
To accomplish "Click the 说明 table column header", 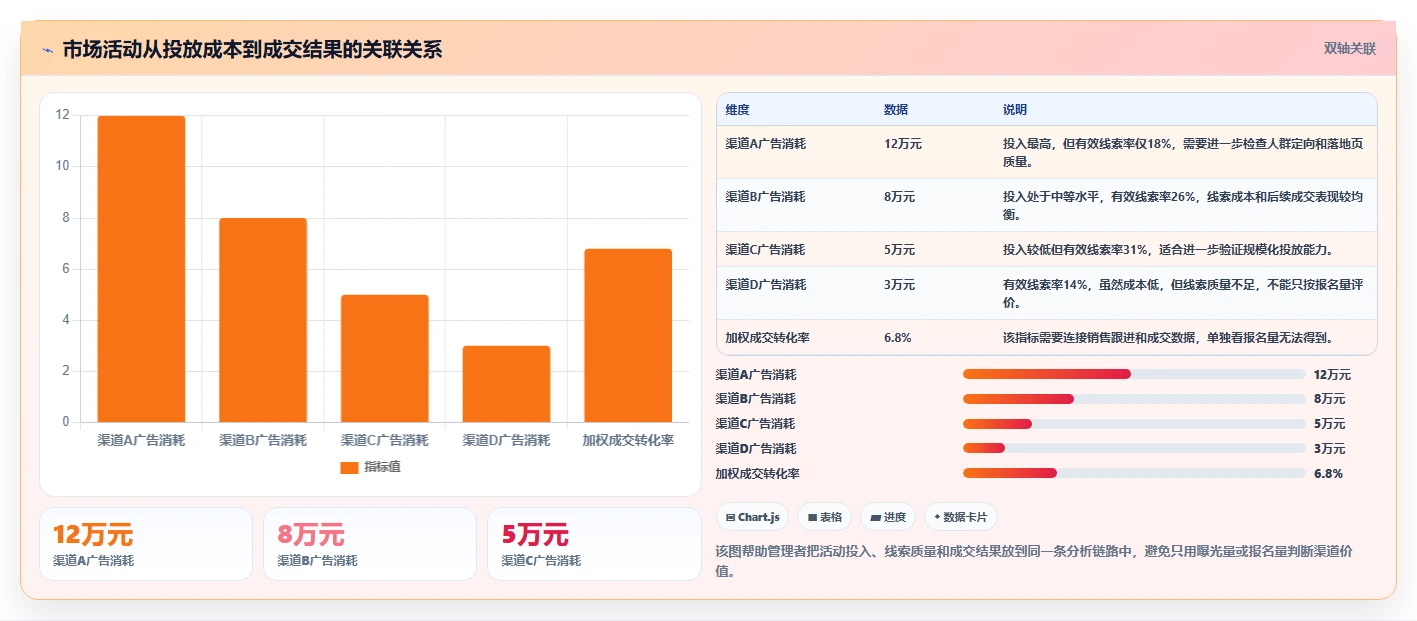I will click(1015, 109).
